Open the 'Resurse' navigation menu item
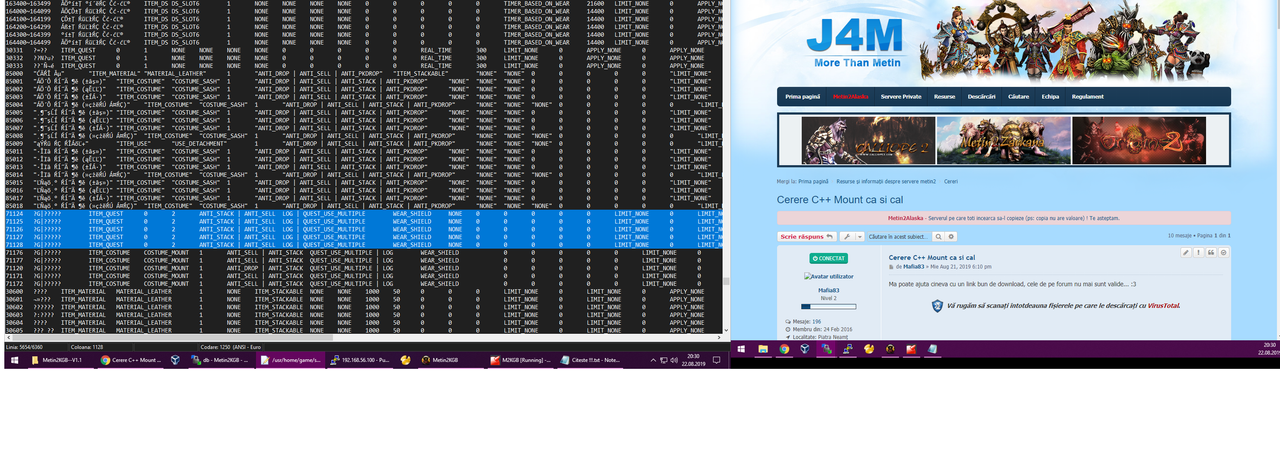The width and height of the screenshot is (1280, 454). [944, 97]
